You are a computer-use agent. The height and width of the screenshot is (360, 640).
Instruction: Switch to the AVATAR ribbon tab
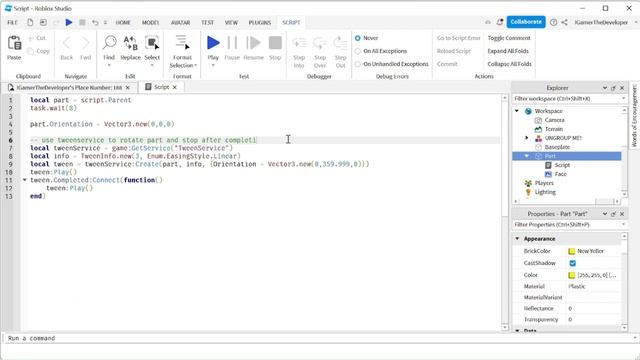(180, 22)
